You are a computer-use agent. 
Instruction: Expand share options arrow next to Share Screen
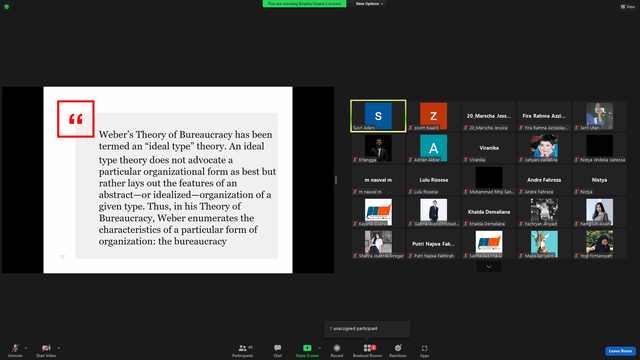319,348
